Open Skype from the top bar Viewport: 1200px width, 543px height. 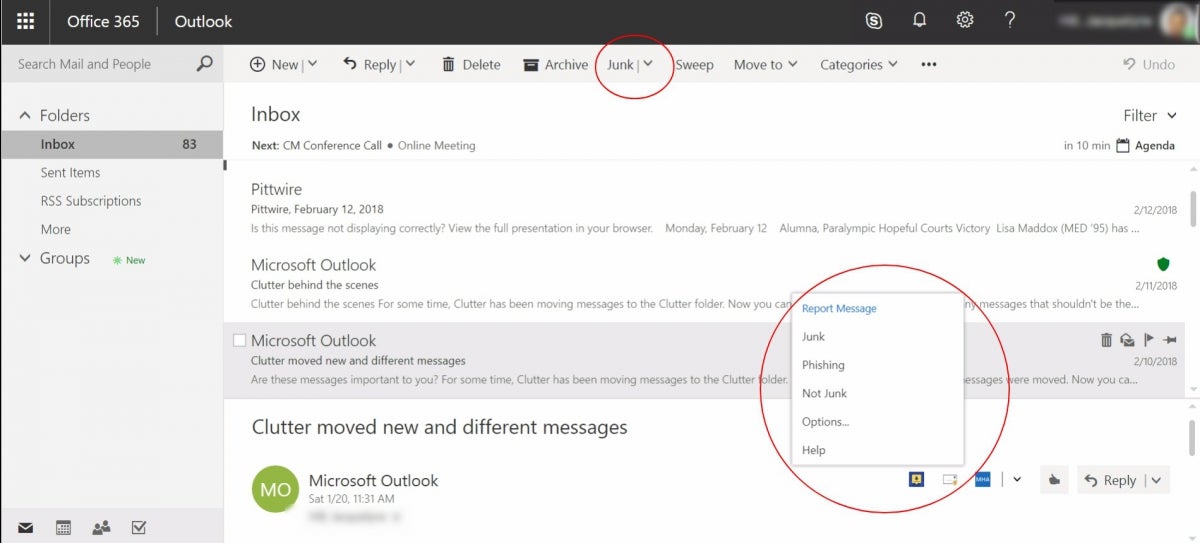point(873,21)
